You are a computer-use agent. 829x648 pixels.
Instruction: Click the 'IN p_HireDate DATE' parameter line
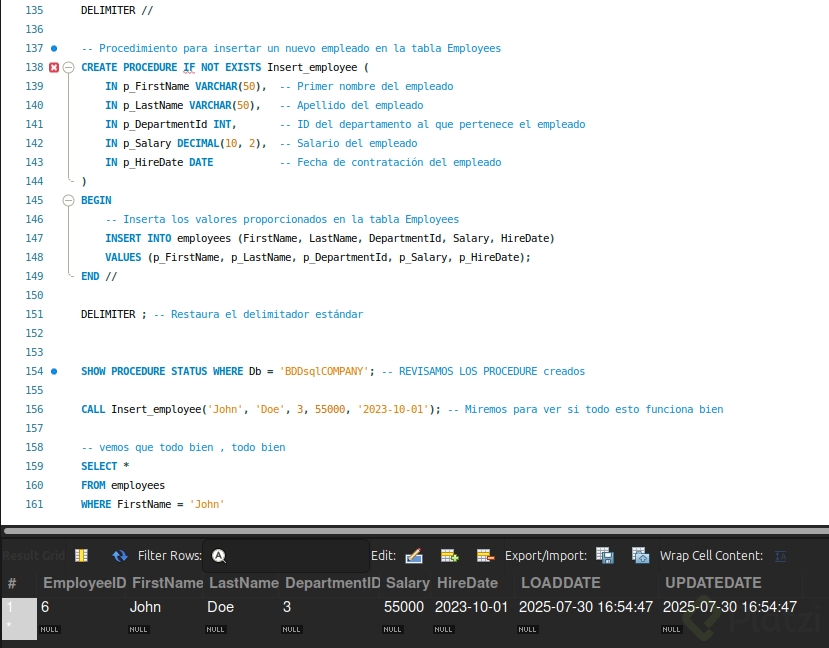coord(159,162)
